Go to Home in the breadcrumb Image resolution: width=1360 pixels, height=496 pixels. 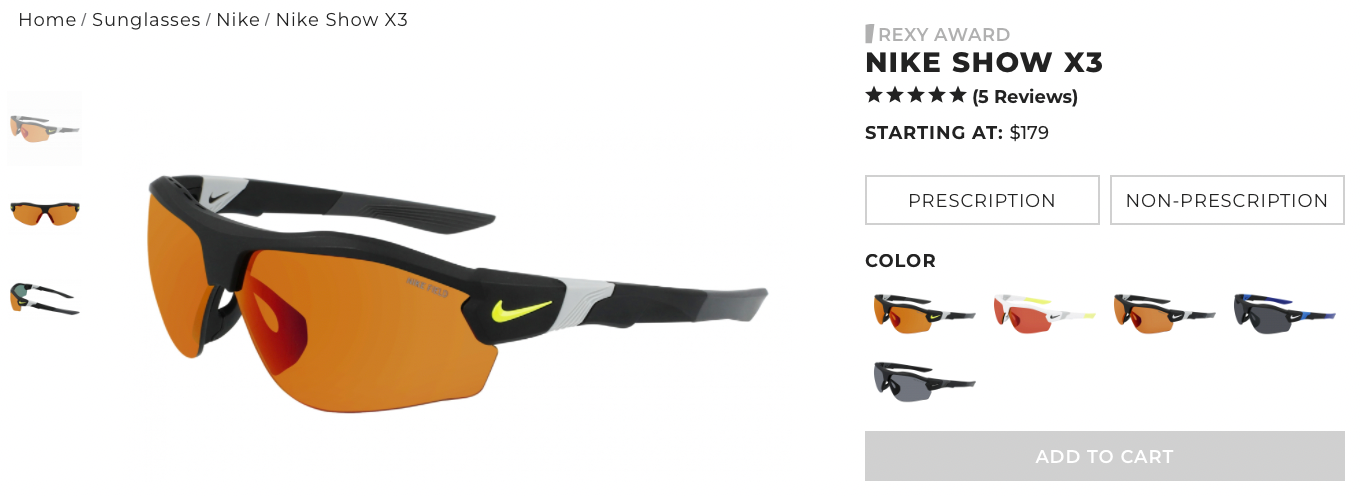point(47,20)
